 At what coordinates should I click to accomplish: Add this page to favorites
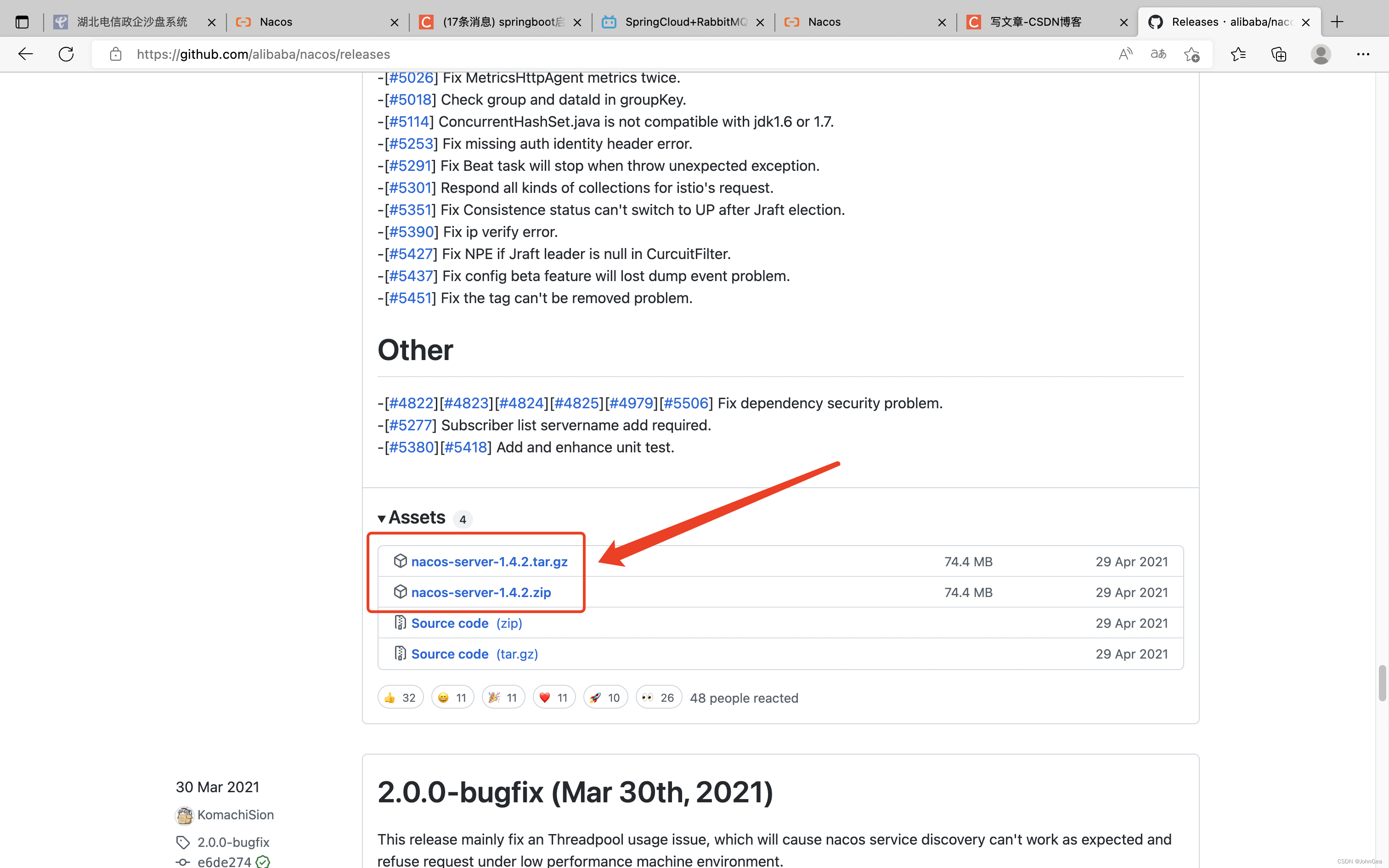point(1191,54)
